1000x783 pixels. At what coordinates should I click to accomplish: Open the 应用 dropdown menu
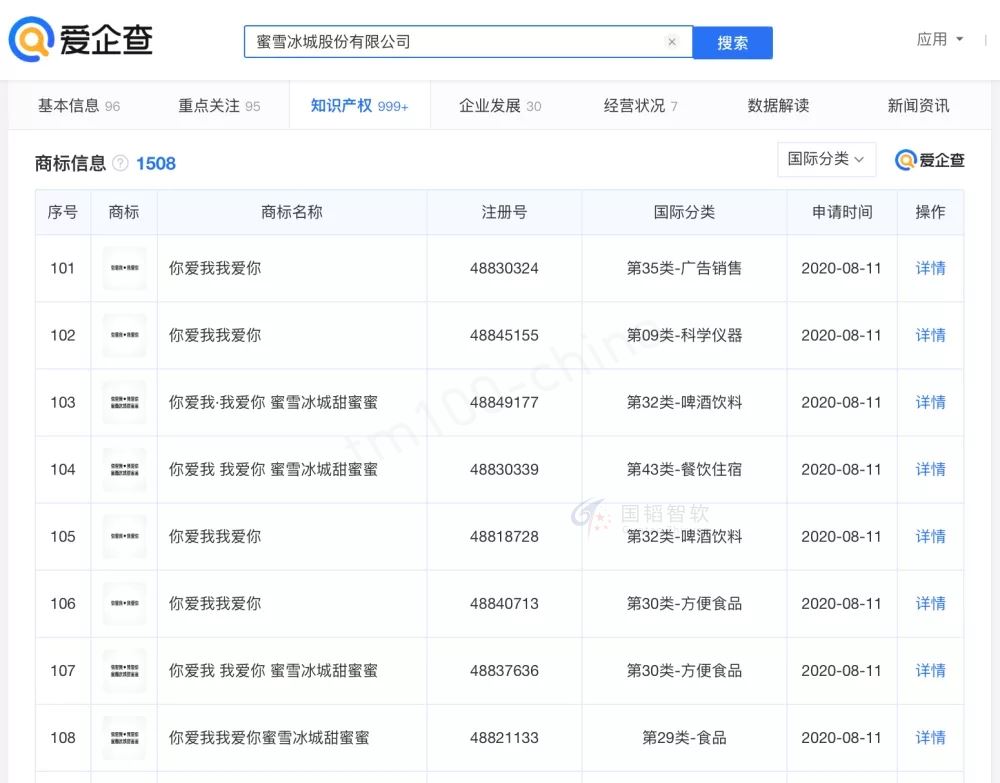pyautogui.click(x=939, y=40)
